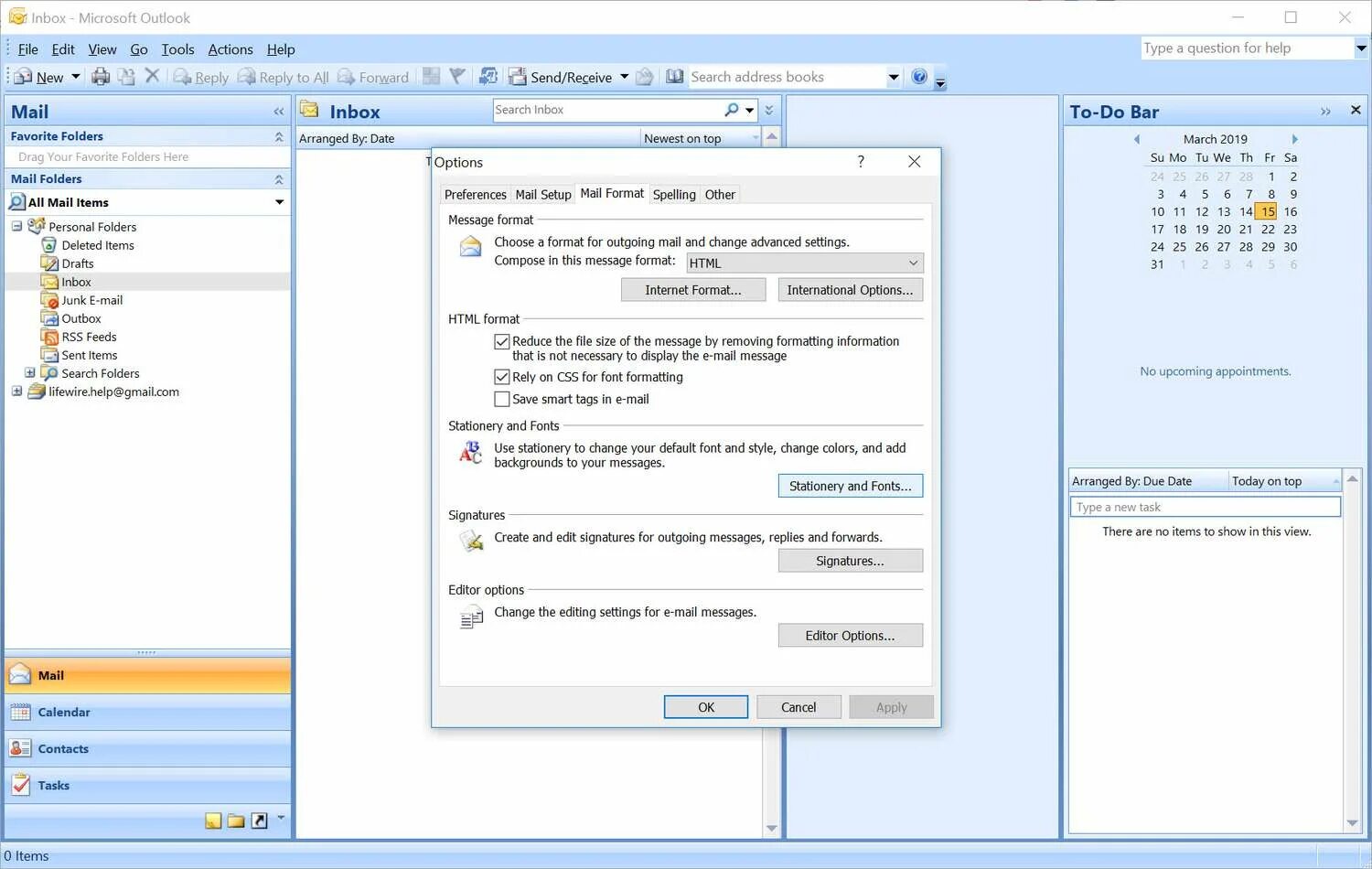Click the Search Inbox field
The image size is (1372, 869).
point(607,110)
